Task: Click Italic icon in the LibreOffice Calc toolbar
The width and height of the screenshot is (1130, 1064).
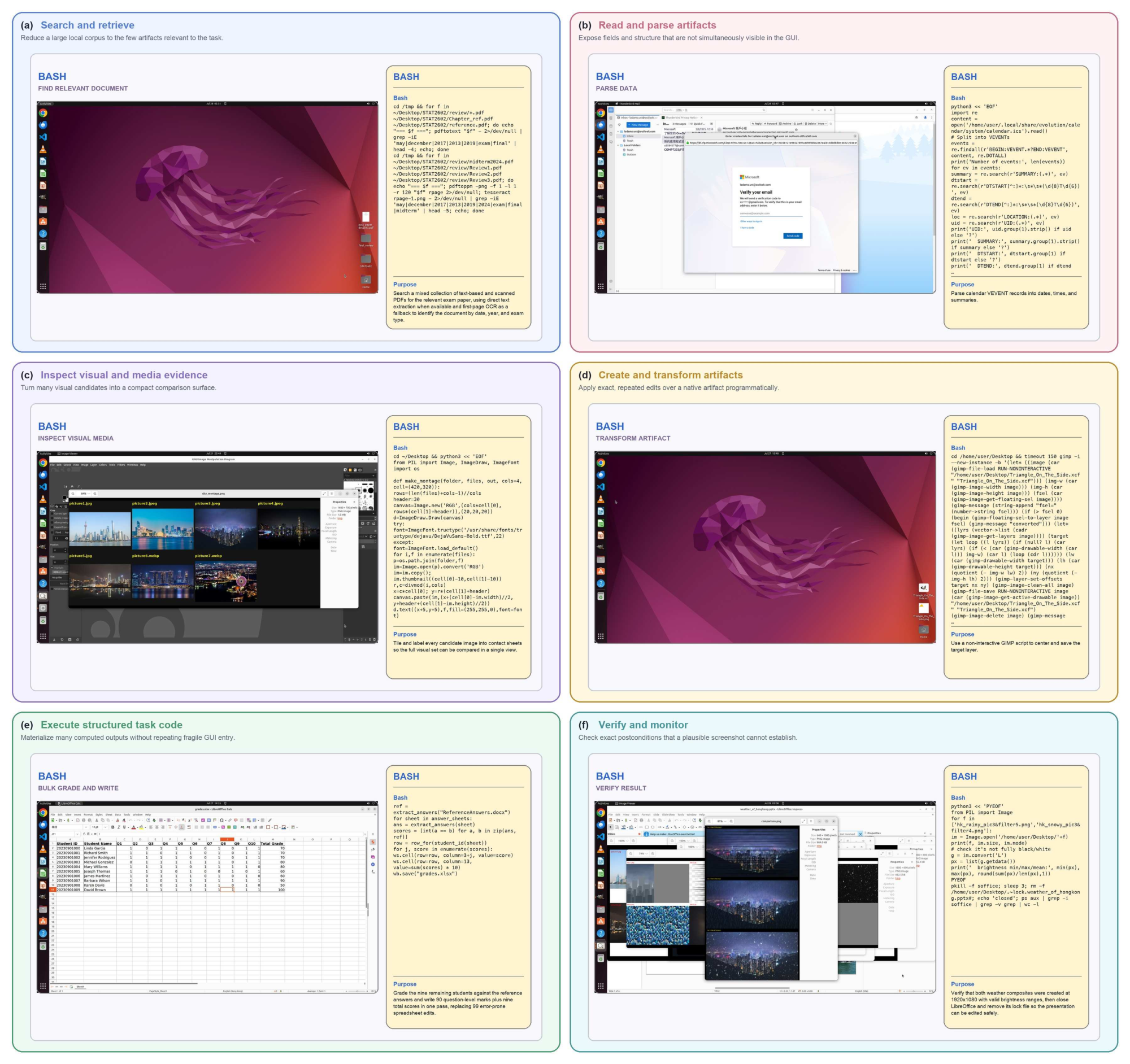Action: tap(119, 828)
